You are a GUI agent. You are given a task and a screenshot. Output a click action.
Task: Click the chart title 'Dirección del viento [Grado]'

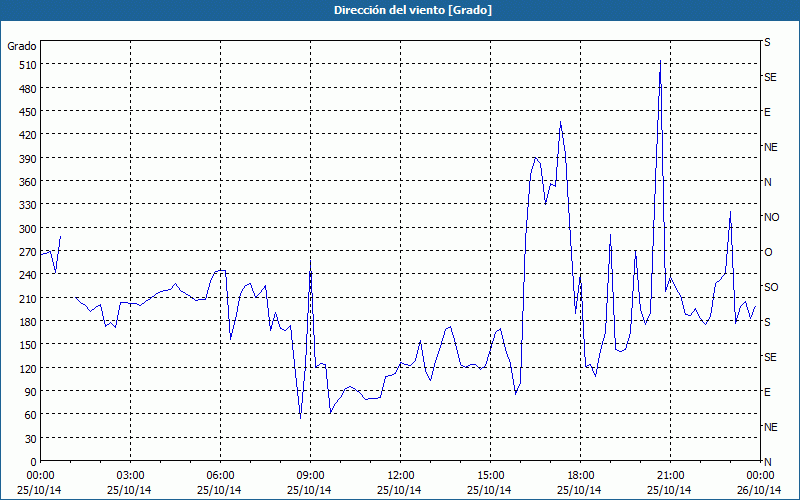(x=399, y=10)
